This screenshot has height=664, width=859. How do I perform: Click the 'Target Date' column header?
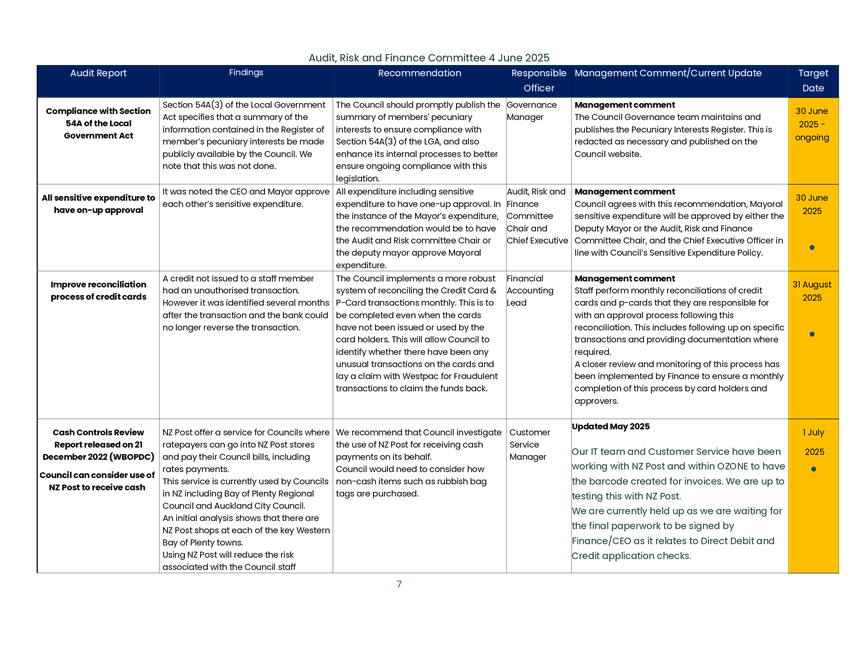coord(813,81)
